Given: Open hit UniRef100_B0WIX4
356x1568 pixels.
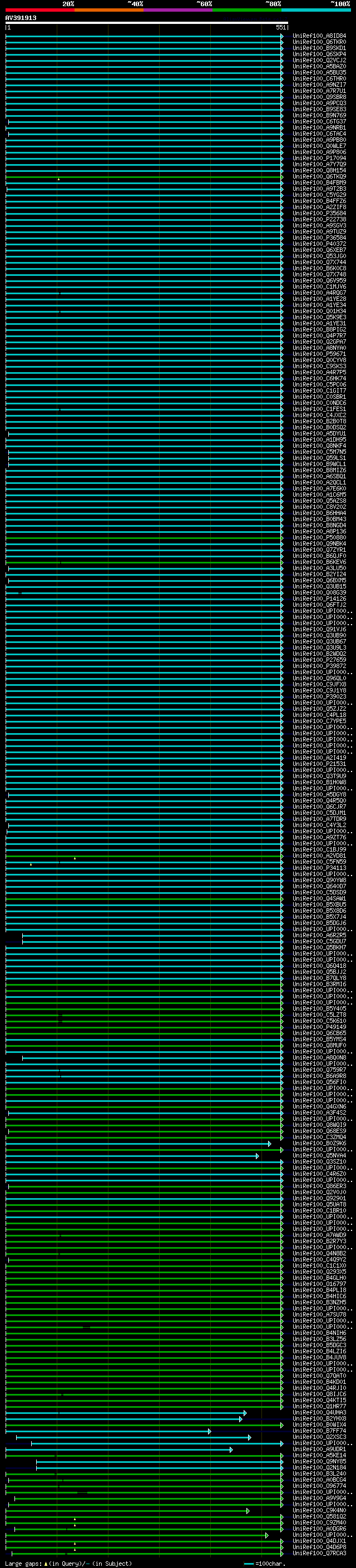Looking at the screenshot, I should [319, 1424].
